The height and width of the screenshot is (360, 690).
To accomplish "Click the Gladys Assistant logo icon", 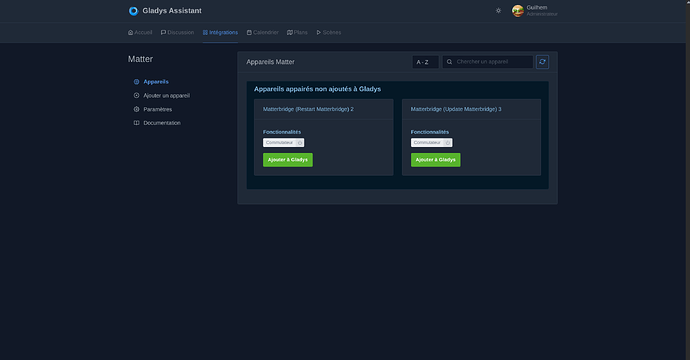I will click(133, 11).
